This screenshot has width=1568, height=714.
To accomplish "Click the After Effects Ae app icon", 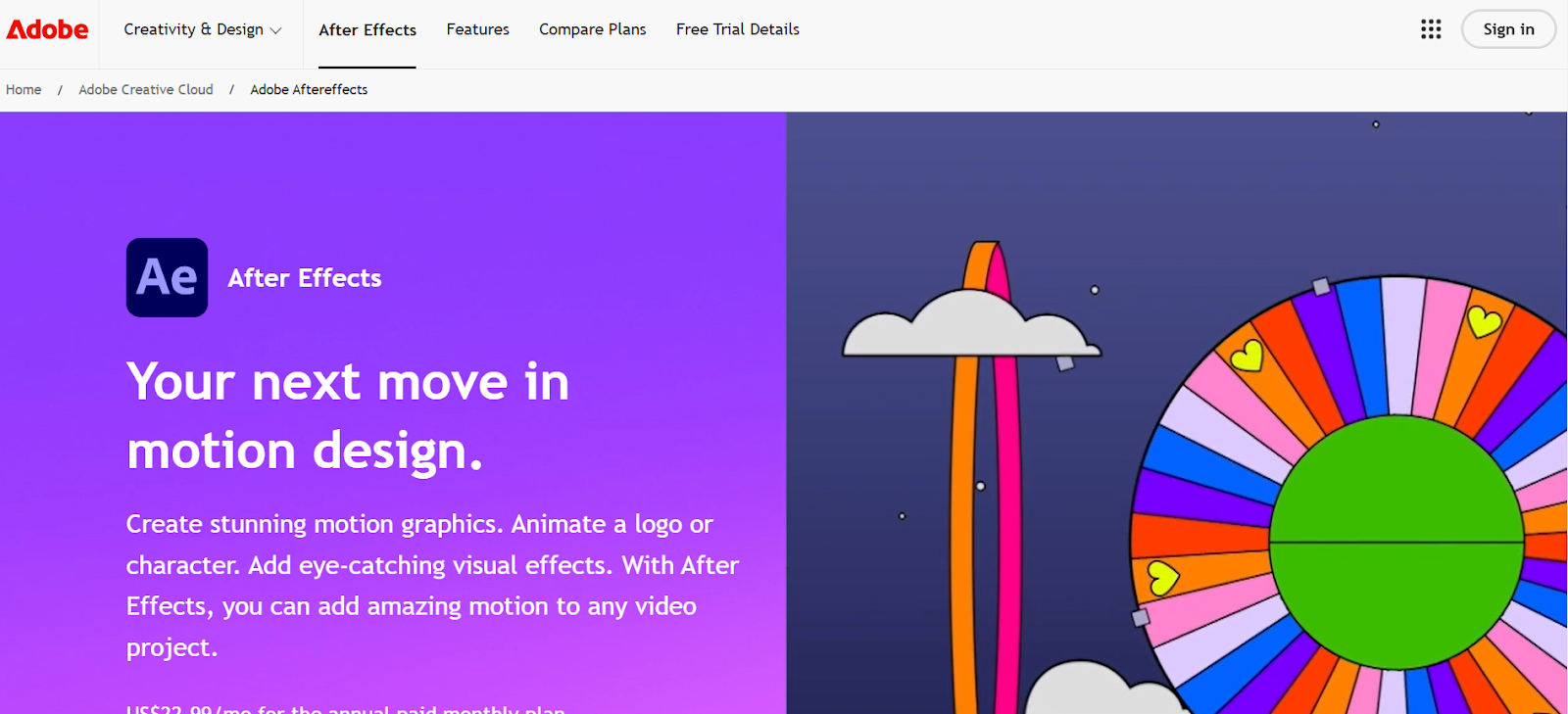I will point(167,277).
